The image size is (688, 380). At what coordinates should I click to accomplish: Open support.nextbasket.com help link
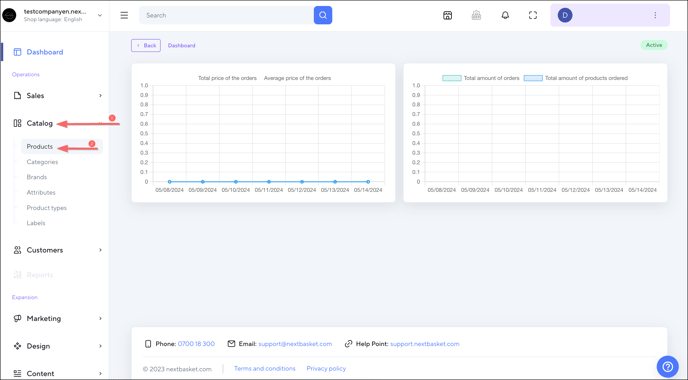click(424, 344)
